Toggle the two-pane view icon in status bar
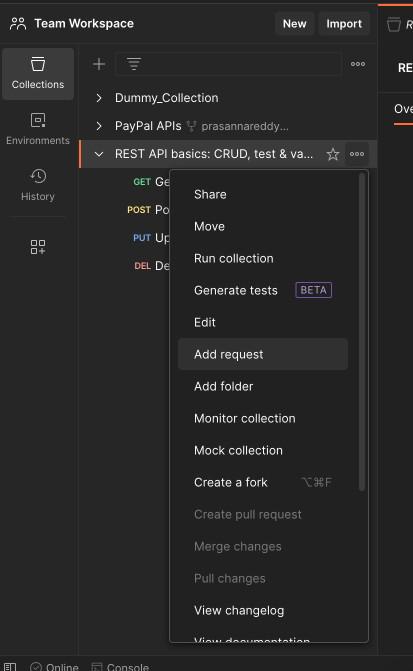This screenshot has height=671, width=413. coord(10,667)
